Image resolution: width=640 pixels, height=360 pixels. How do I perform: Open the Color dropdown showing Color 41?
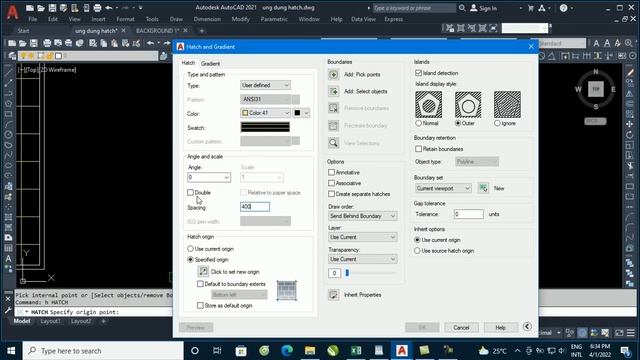[265, 113]
